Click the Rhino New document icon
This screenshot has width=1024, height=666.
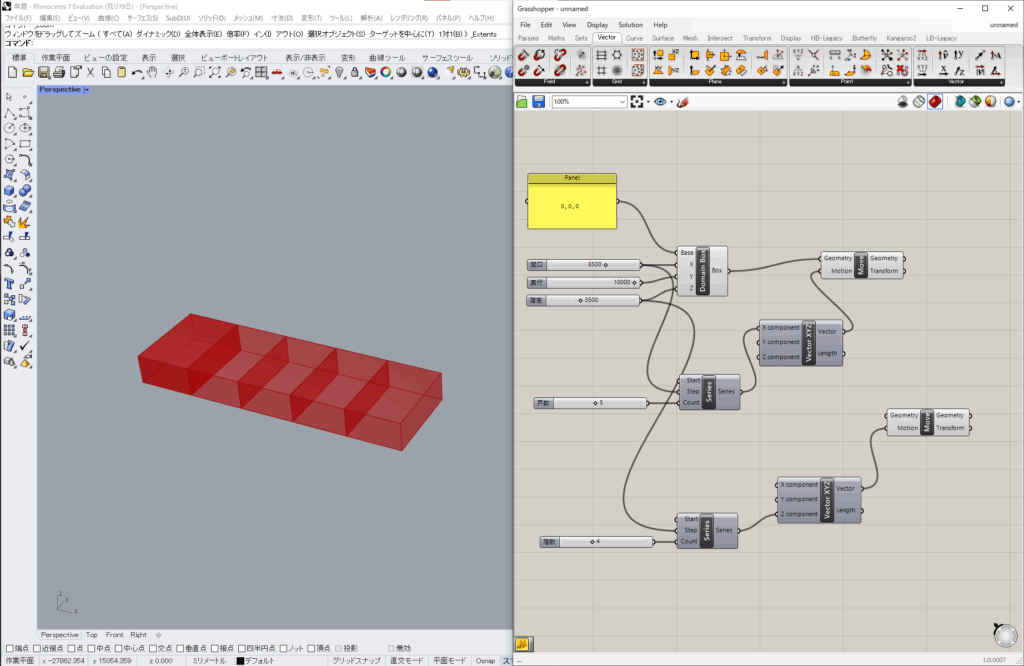point(10,73)
